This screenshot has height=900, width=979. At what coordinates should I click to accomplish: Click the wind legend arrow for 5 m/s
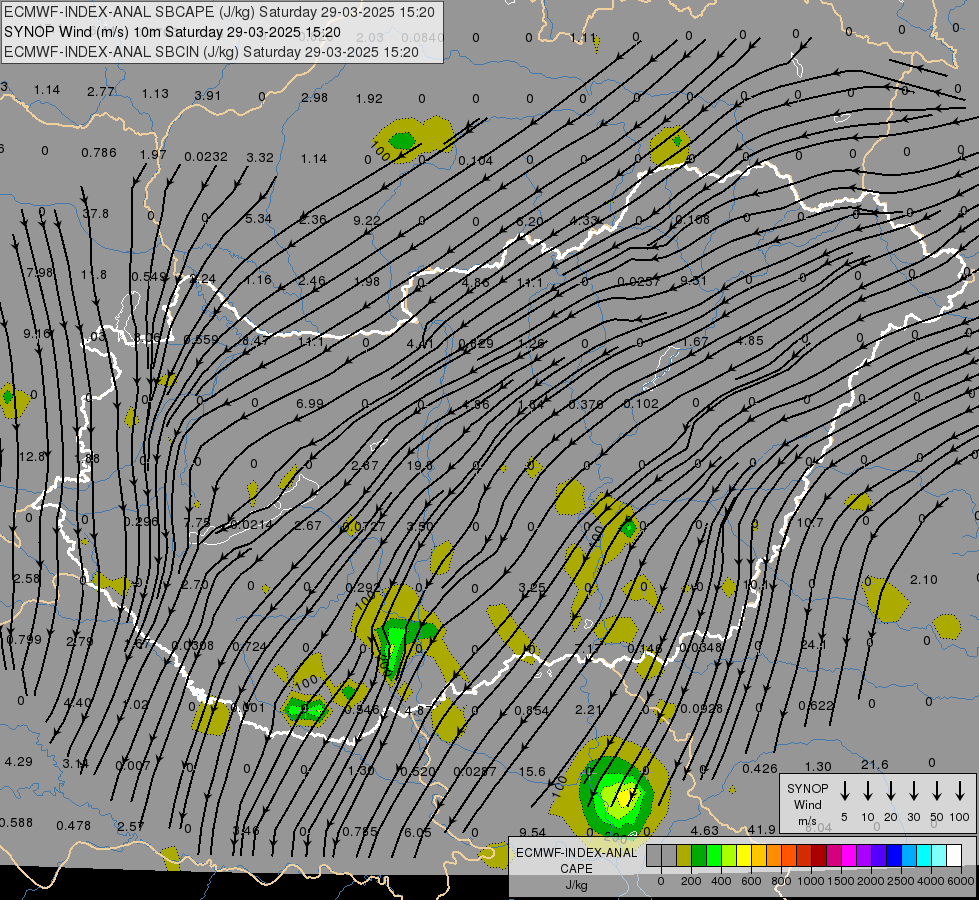click(845, 791)
